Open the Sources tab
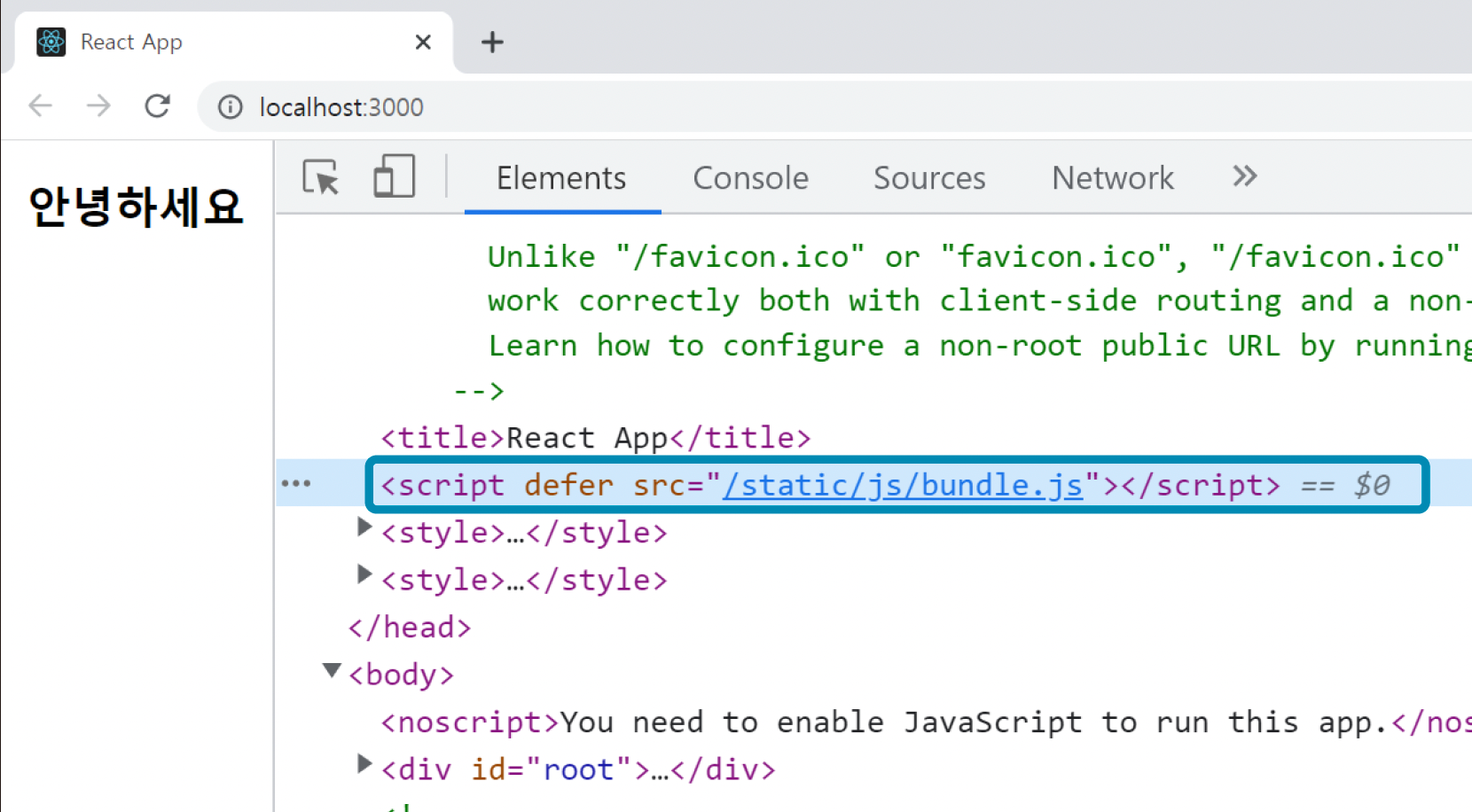Image resolution: width=1472 pixels, height=812 pixels. pyautogui.click(x=929, y=178)
